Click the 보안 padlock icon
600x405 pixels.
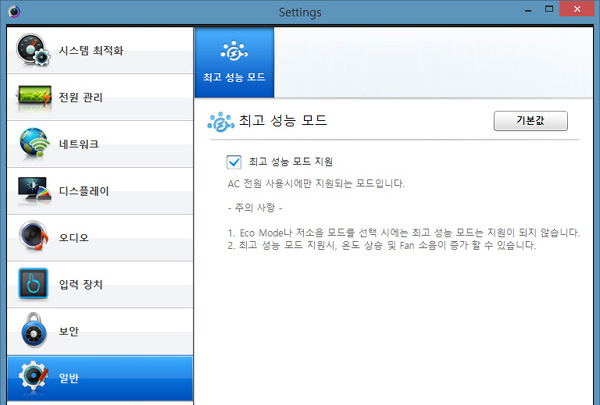click(34, 330)
